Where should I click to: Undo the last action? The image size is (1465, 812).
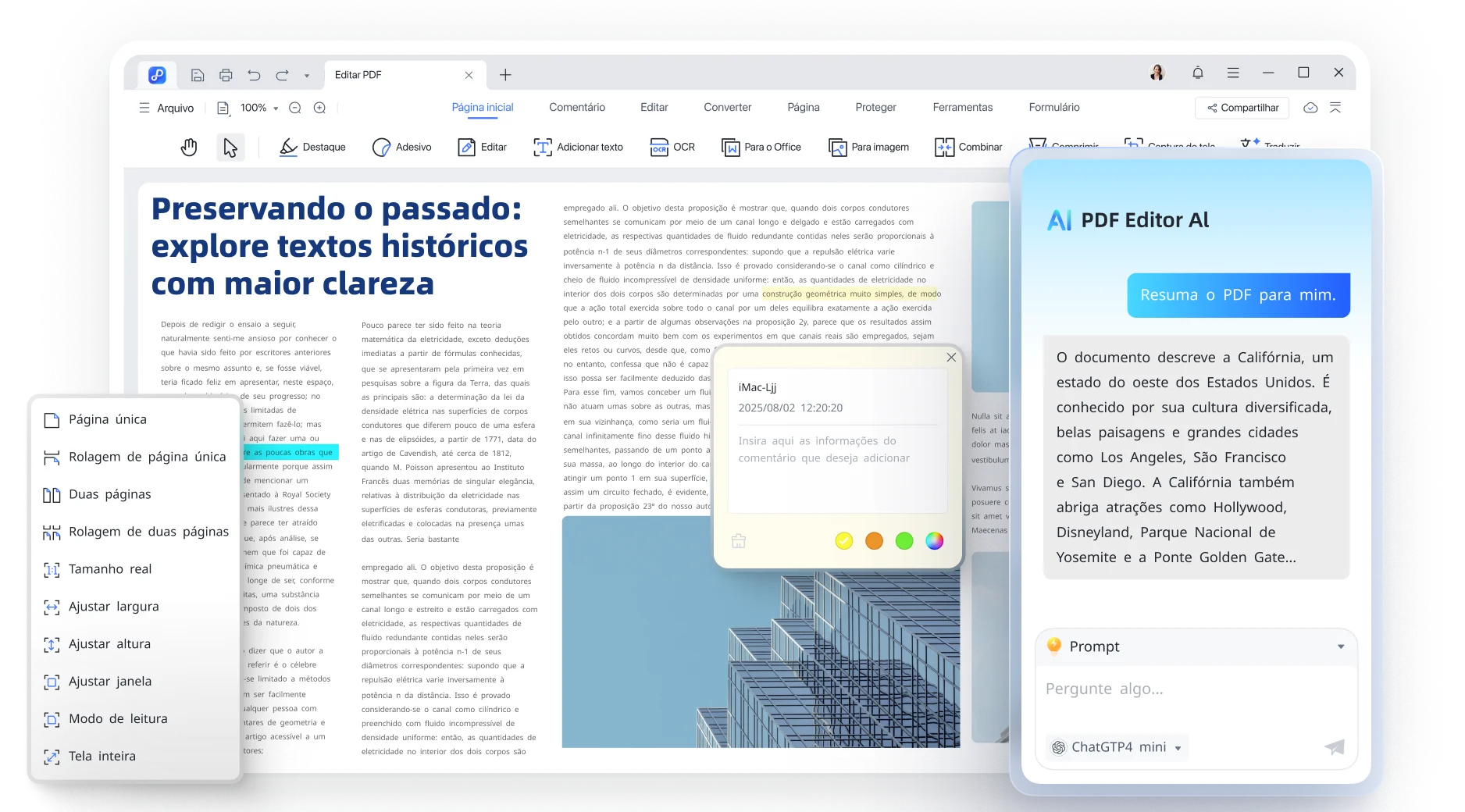pyautogui.click(x=254, y=75)
